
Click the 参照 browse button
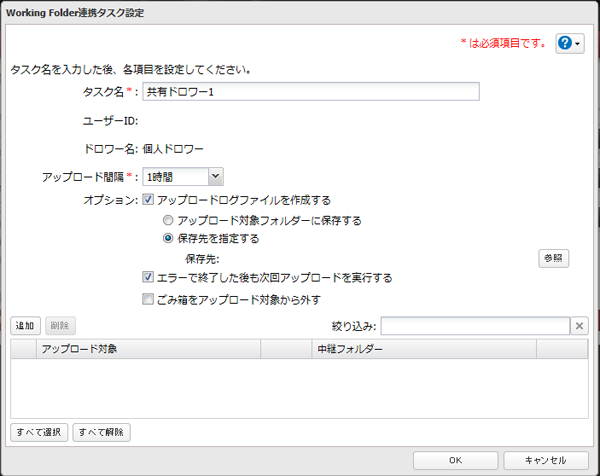553,258
